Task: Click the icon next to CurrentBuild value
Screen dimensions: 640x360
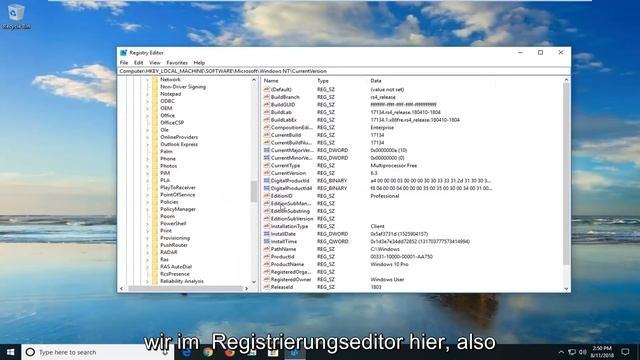Action: (x=267, y=135)
